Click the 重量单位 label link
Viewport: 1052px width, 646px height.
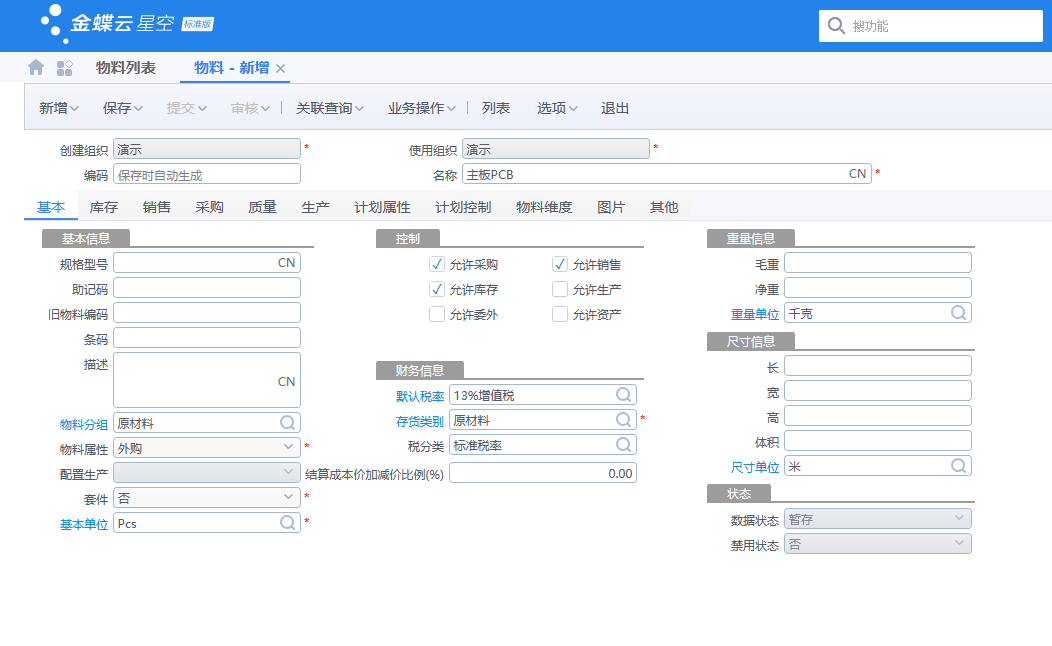point(755,314)
